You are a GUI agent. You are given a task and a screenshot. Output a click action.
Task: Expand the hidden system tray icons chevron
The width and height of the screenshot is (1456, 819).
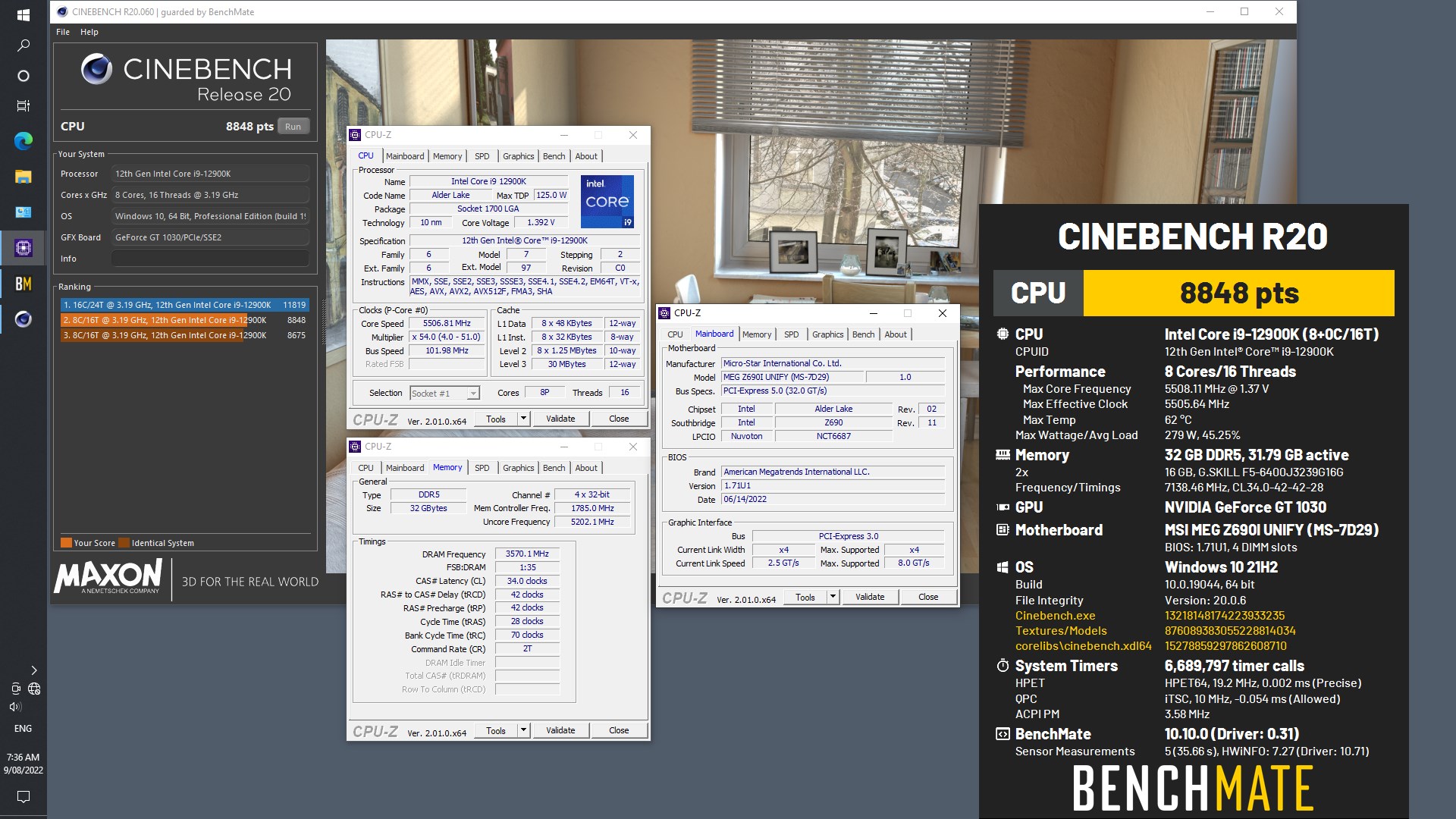[x=33, y=670]
